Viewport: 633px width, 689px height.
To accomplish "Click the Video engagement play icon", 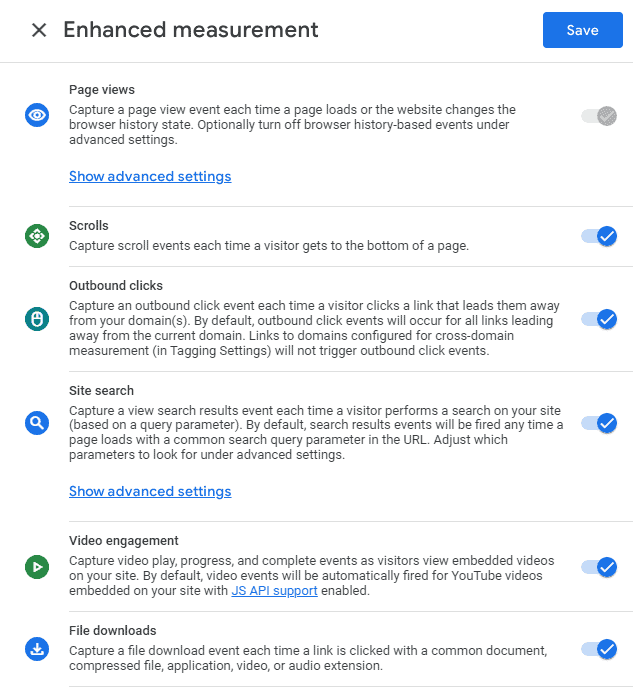I will tap(37, 567).
